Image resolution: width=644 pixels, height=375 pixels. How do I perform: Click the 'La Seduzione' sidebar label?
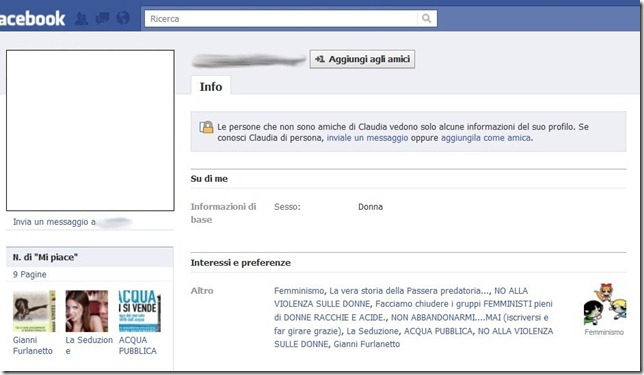click(x=89, y=345)
